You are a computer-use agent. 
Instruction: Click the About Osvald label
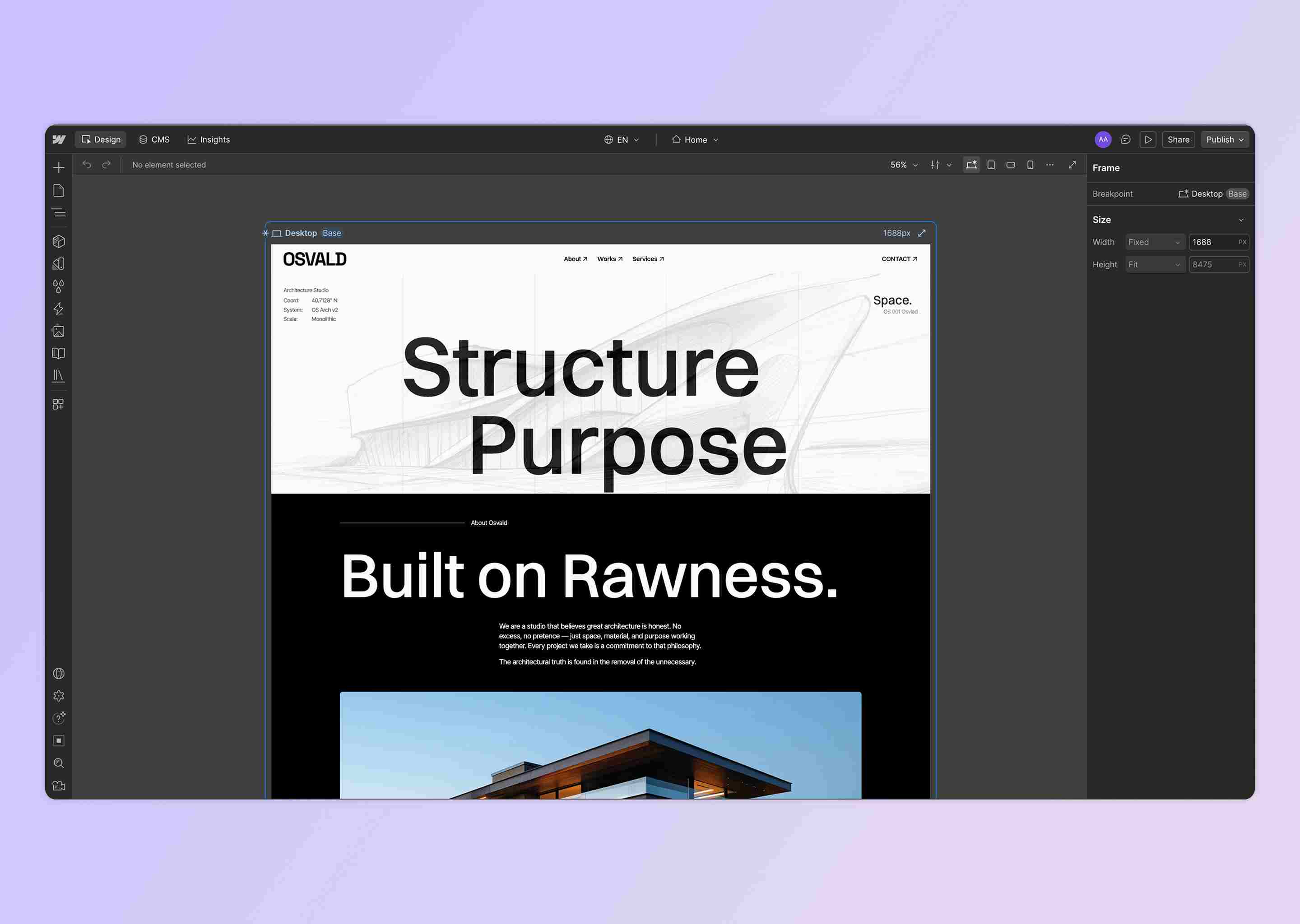point(489,523)
